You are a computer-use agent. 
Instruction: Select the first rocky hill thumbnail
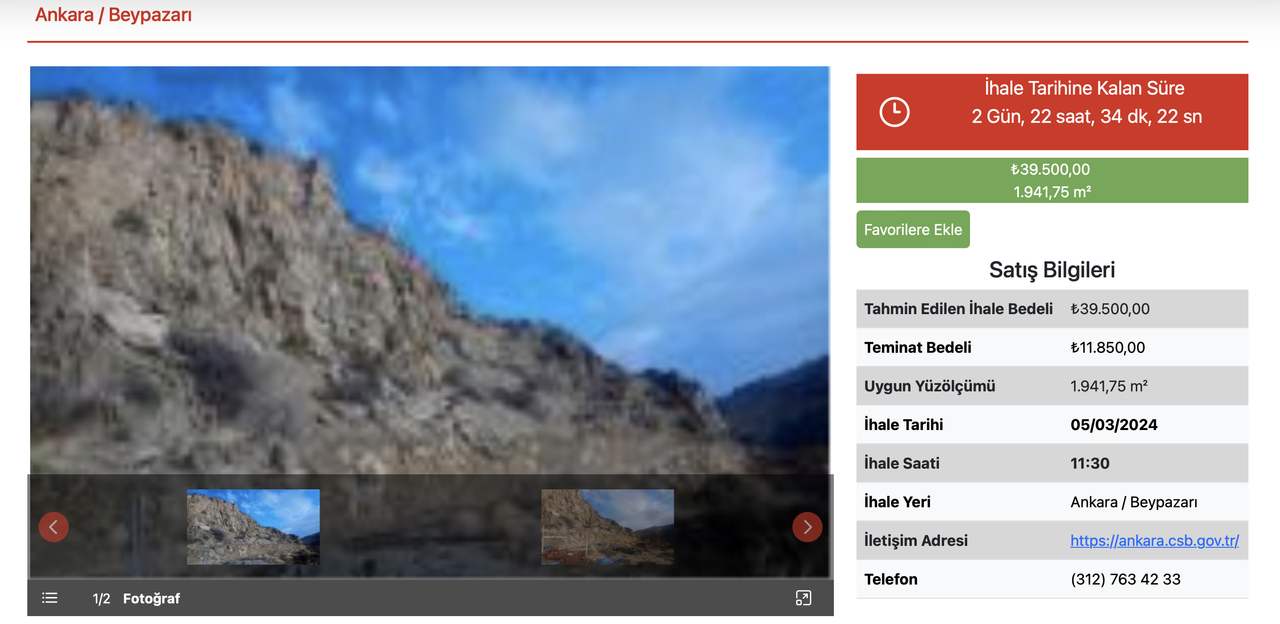[253, 527]
